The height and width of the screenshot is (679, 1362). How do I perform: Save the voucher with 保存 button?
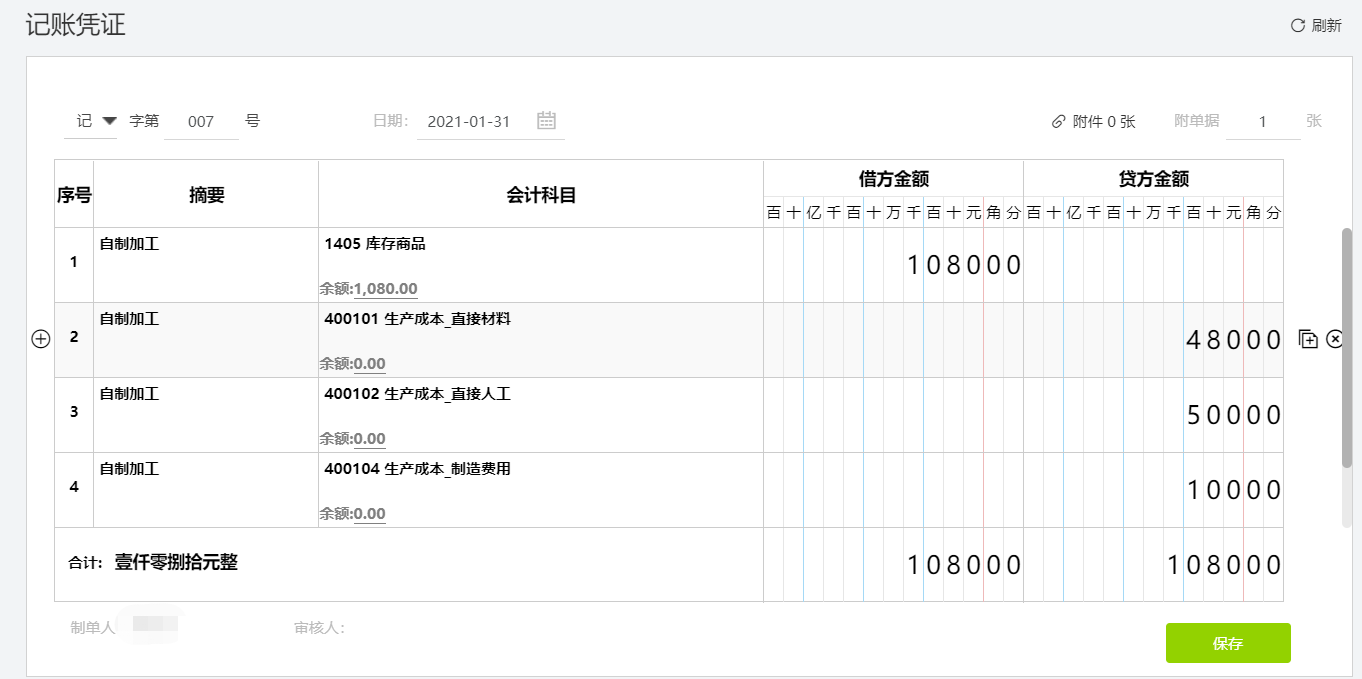(1228, 643)
